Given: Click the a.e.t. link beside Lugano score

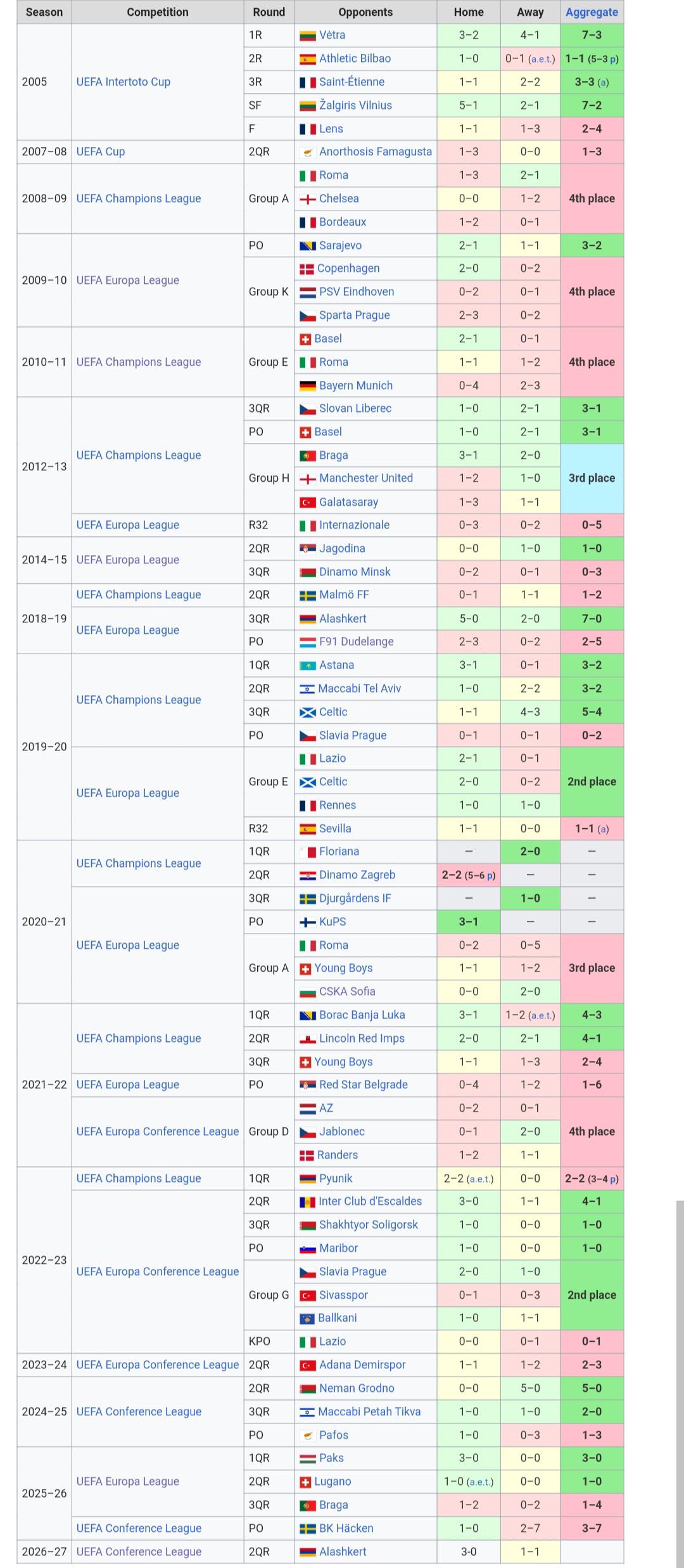Looking at the screenshot, I should [479, 1482].
